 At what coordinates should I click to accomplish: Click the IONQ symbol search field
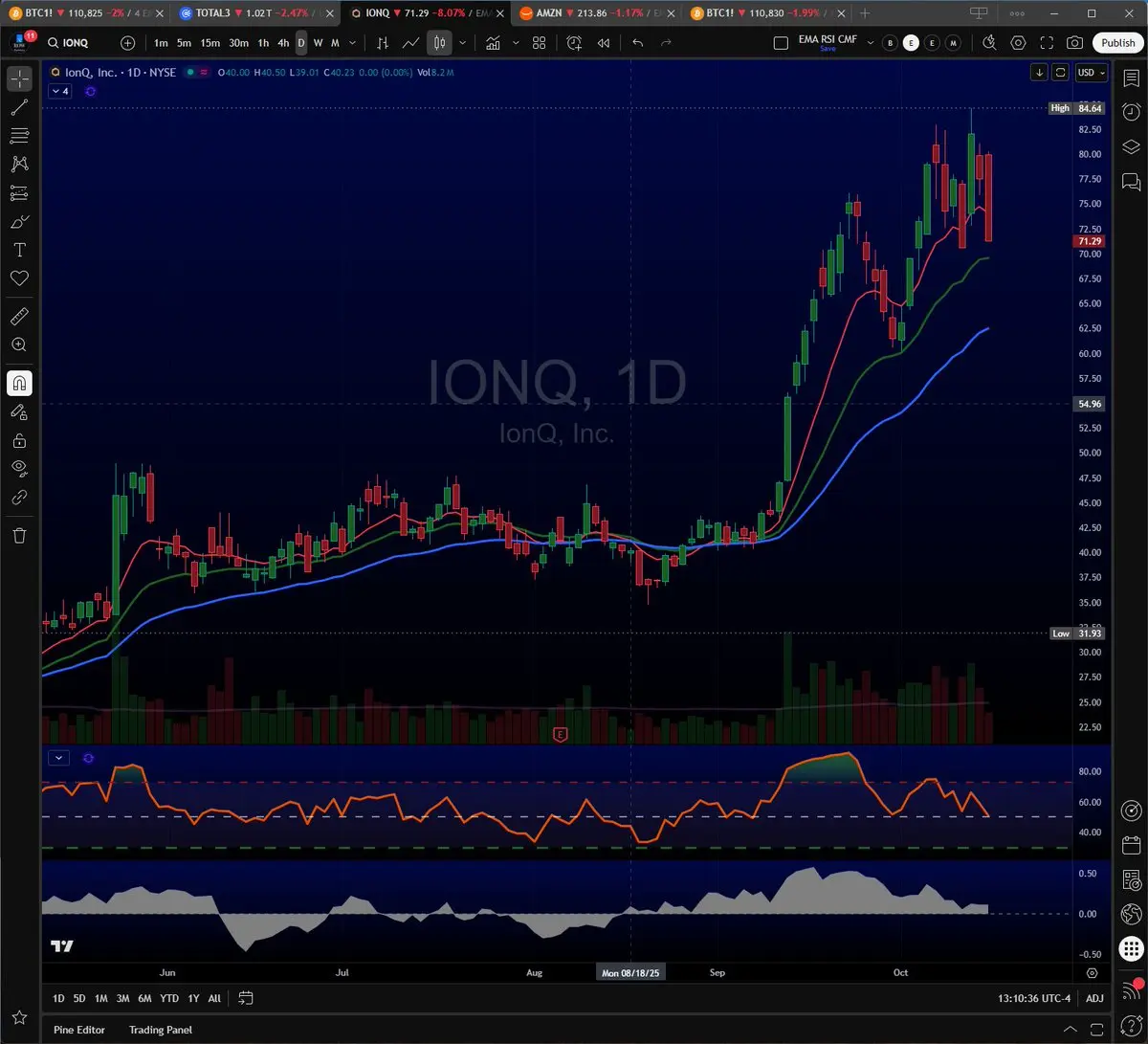(x=77, y=43)
